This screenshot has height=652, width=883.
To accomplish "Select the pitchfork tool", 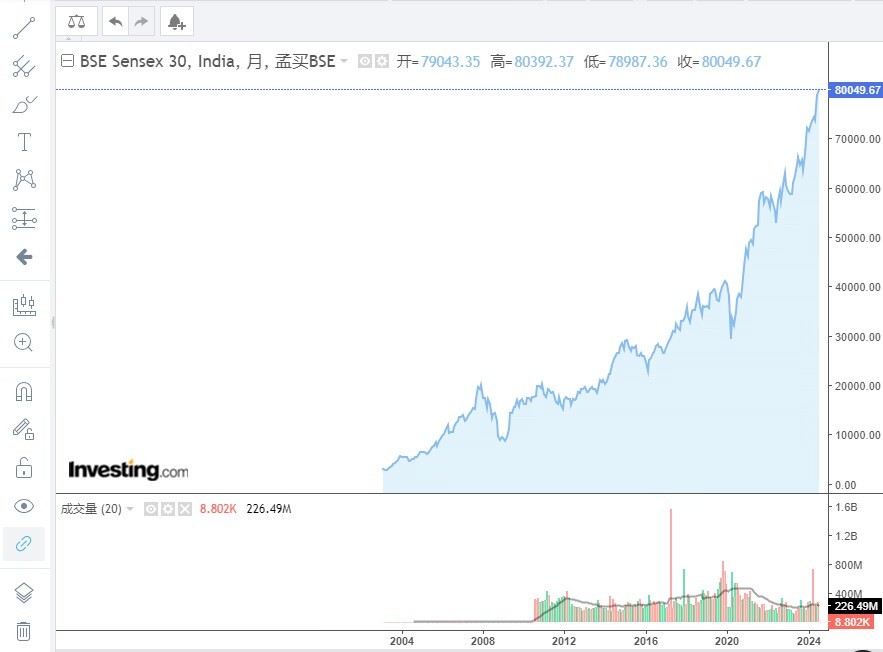I will 24,66.
